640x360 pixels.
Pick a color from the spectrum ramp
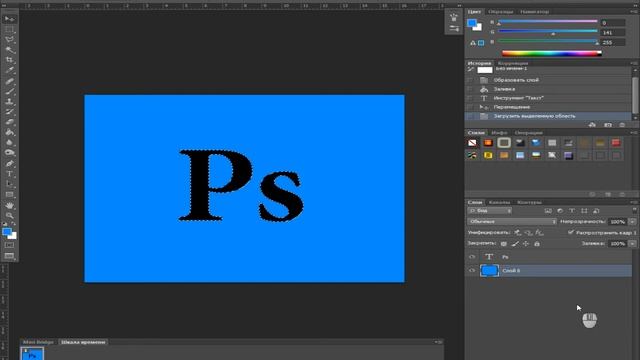(551, 53)
